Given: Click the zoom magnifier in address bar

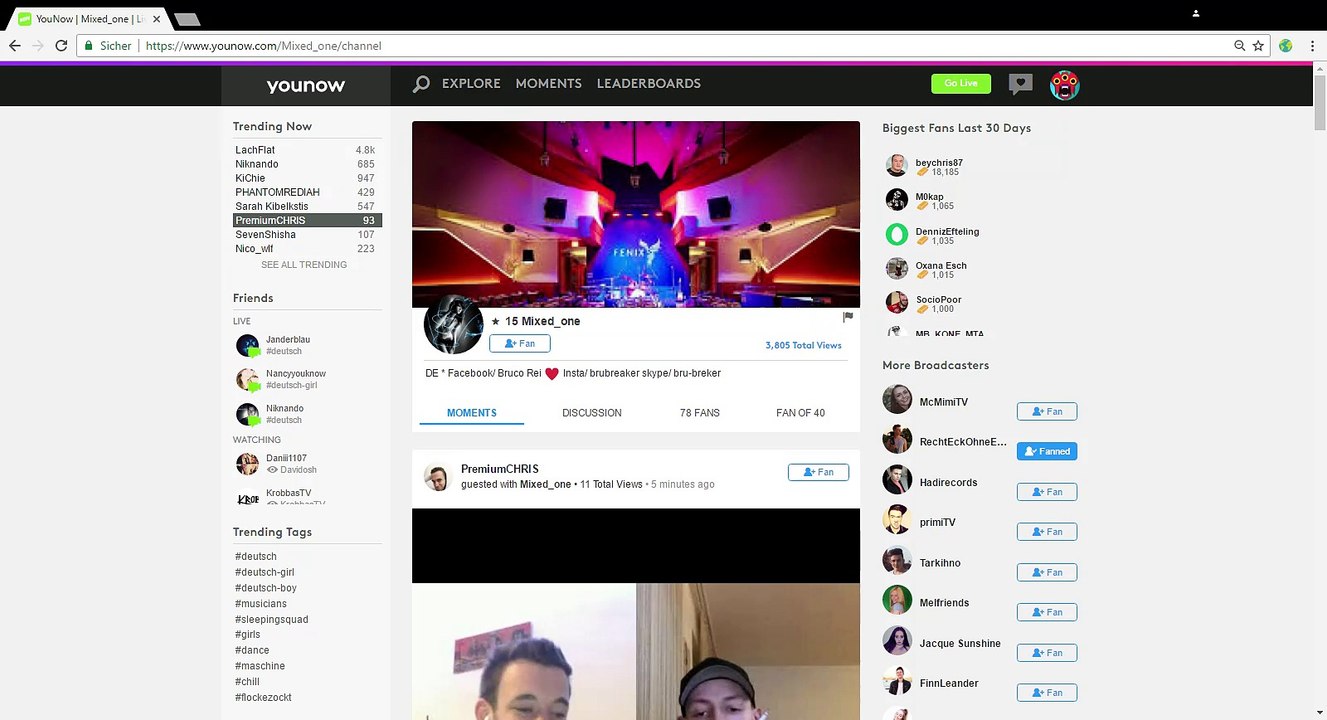Looking at the screenshot, I should click(1240, 46).
